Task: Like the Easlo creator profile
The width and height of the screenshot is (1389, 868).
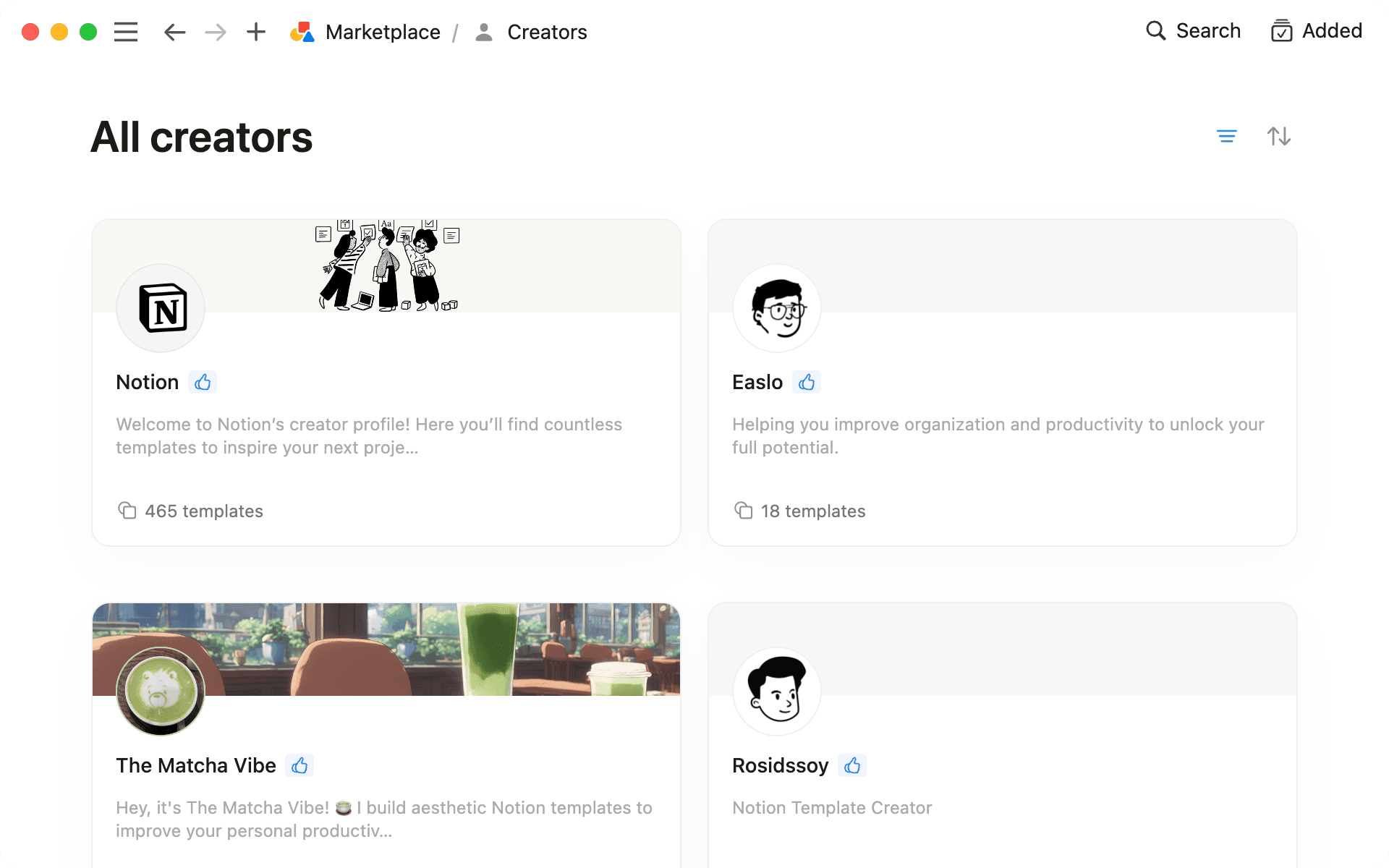Action: click(807, 382)
